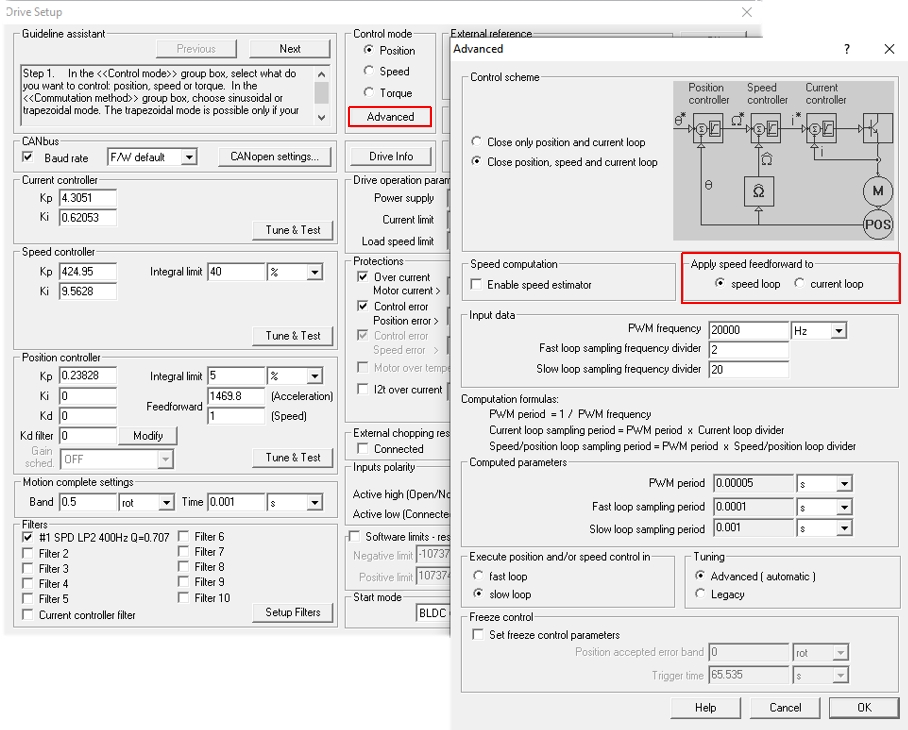Enable speed estimator
Screen dimensions: 908x730
click(474, 285)
